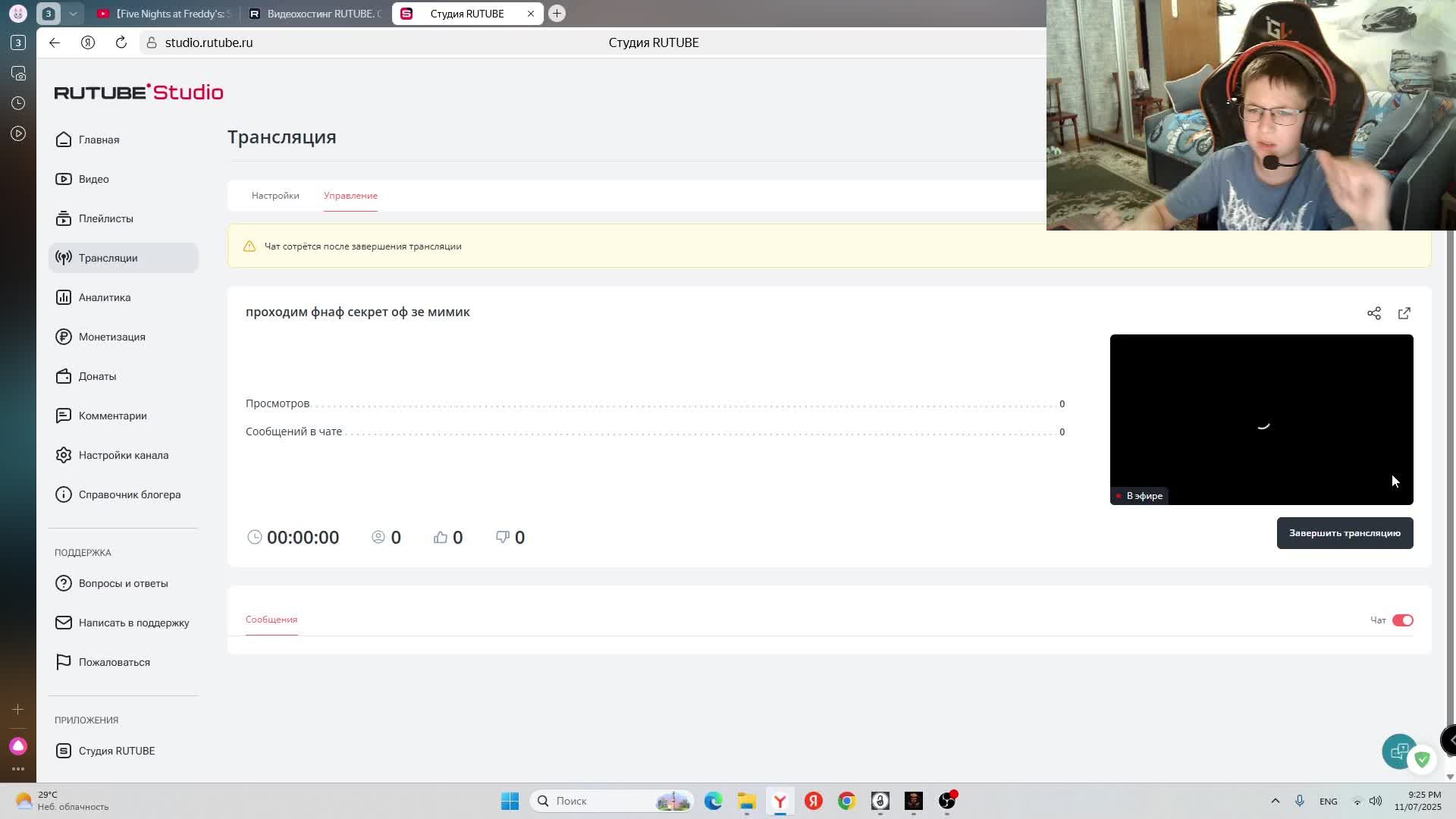Expand the browser tab list dropdown arrow
The image size is (1456, 819).
73,14
